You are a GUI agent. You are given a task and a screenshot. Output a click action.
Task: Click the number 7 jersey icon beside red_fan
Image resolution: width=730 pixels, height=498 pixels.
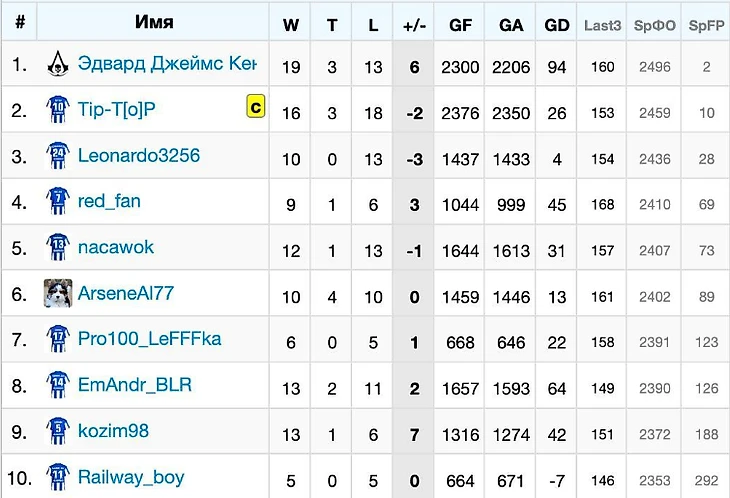[58, 201]
